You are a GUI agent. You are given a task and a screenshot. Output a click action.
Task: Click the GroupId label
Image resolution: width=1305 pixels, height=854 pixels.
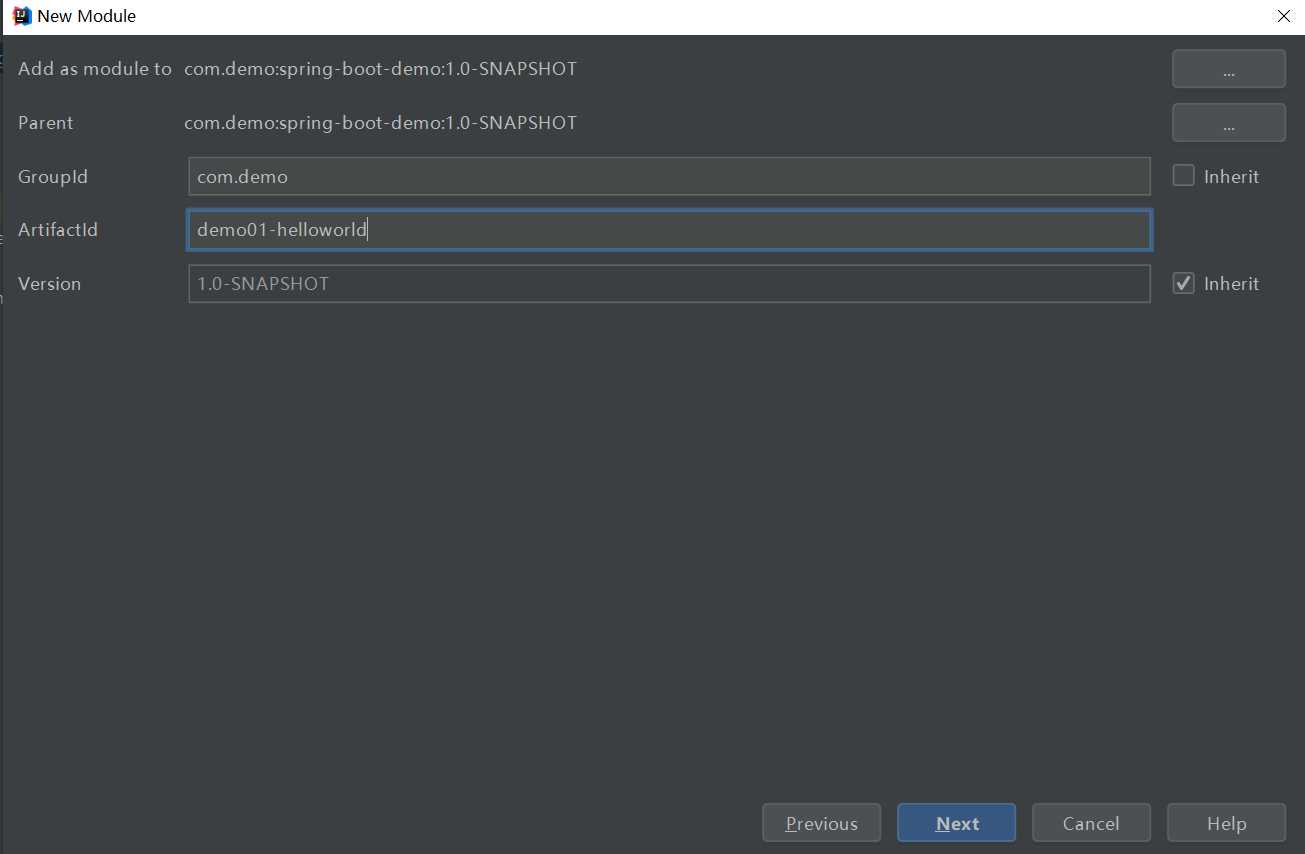tap(53, 177)
